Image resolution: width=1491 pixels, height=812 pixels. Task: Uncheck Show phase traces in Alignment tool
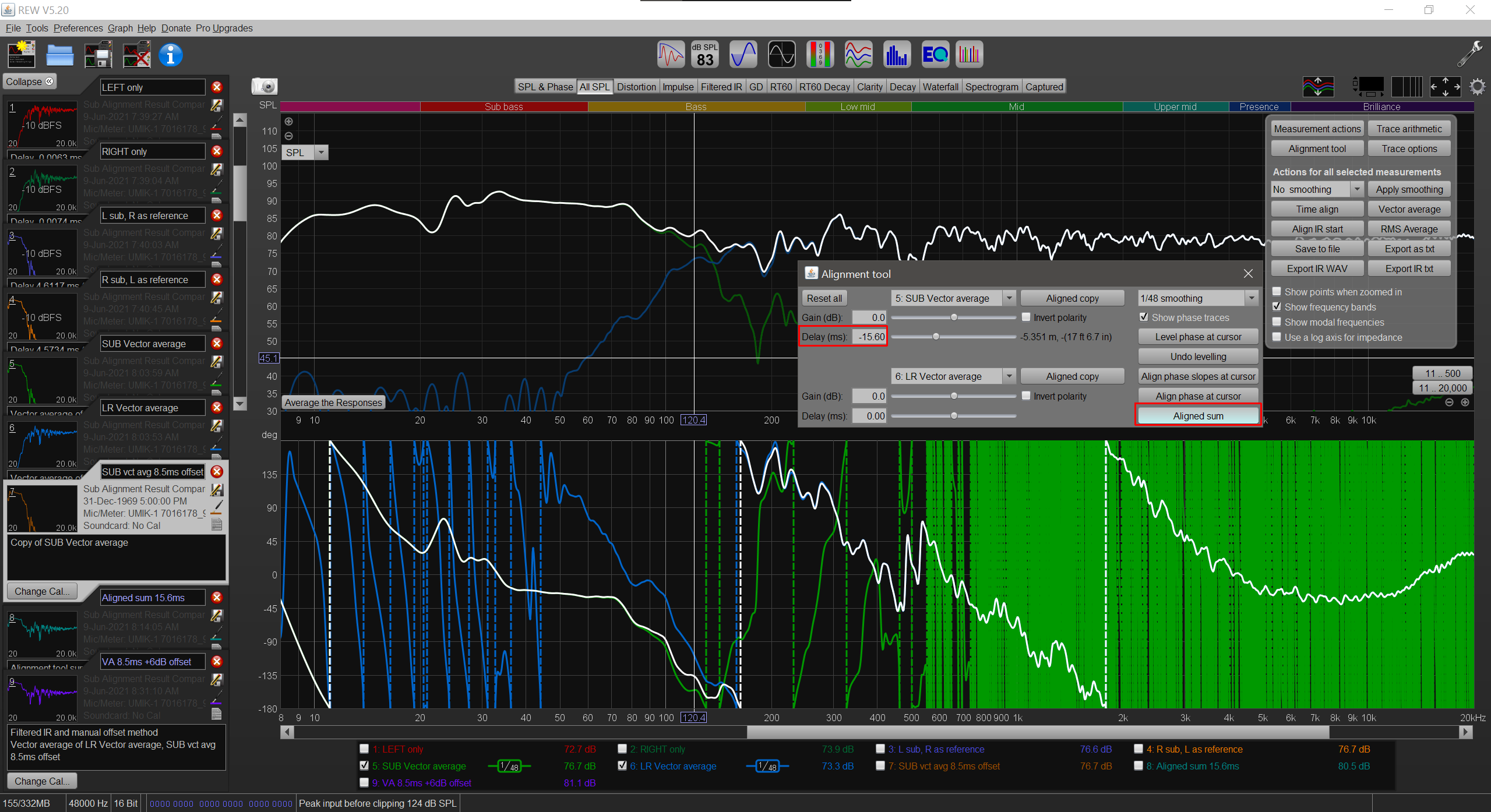point(1144,317)
